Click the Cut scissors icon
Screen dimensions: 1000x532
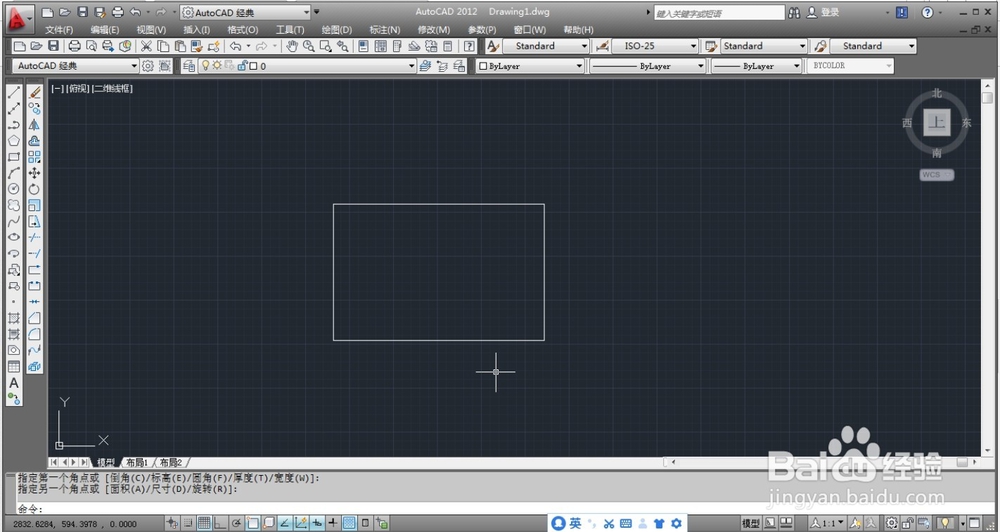point(146,46)
